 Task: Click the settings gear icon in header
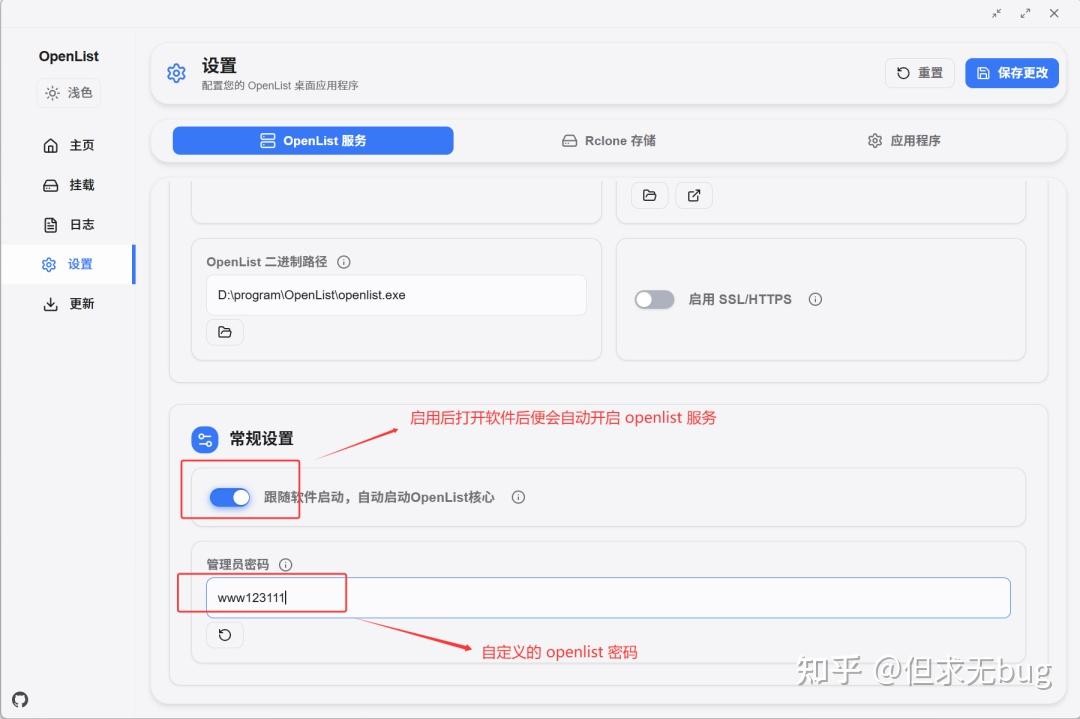click(x=176, y=73)
